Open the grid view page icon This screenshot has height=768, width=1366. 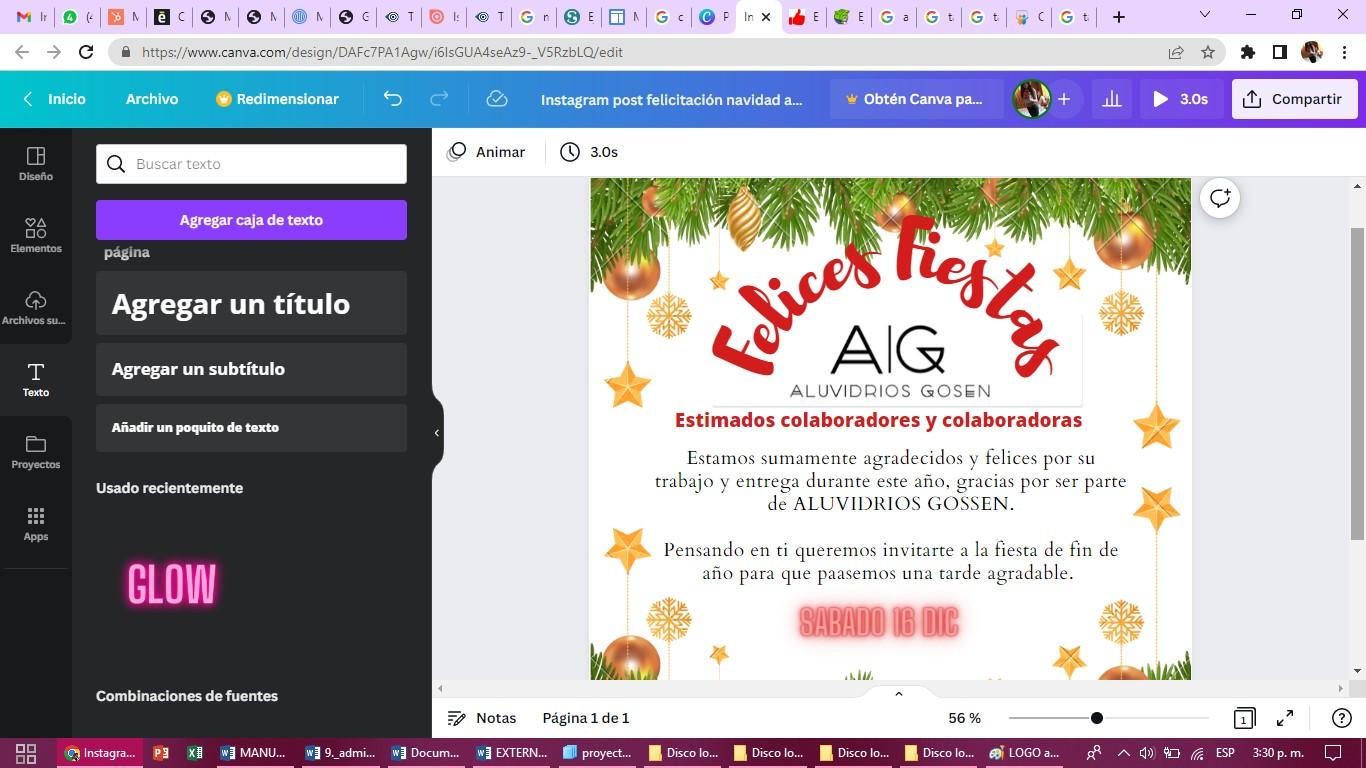[x=1244, y=718]
